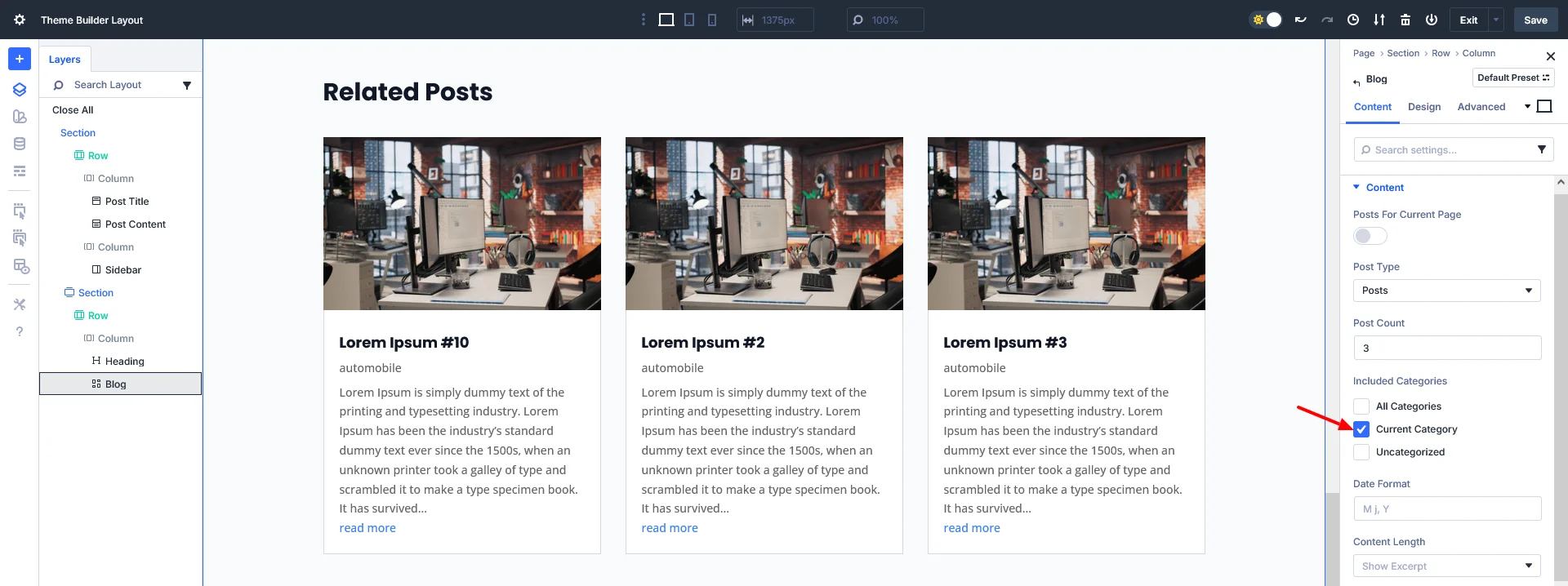The width and height of the screenshot is (1568, 586).
Task: Click the undo arrow icon
Action: point(1300,20)
